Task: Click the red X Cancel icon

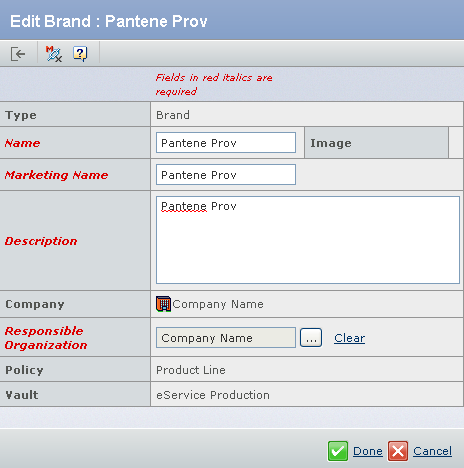Action: 398,451
